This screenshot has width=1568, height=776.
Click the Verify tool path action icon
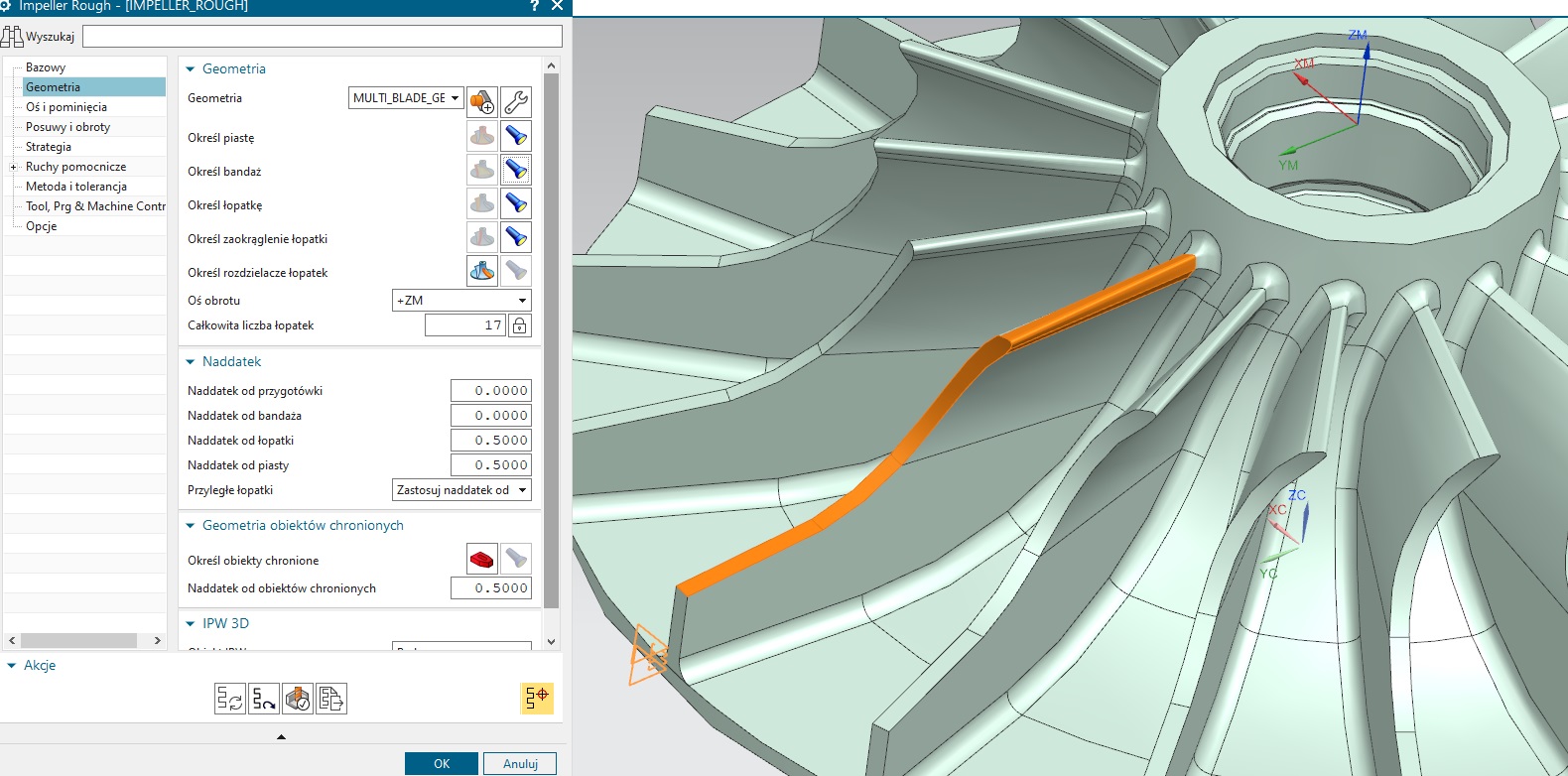pyautogui.click(x=298, y=699)
